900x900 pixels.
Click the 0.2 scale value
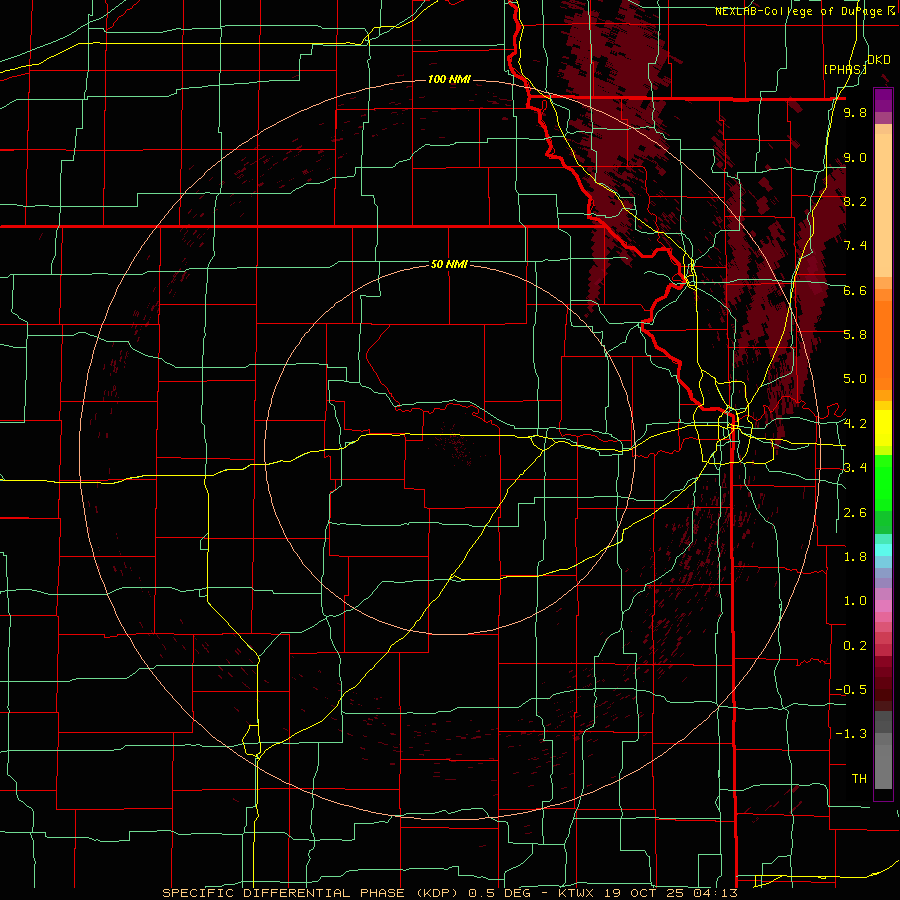coord(855,646)
